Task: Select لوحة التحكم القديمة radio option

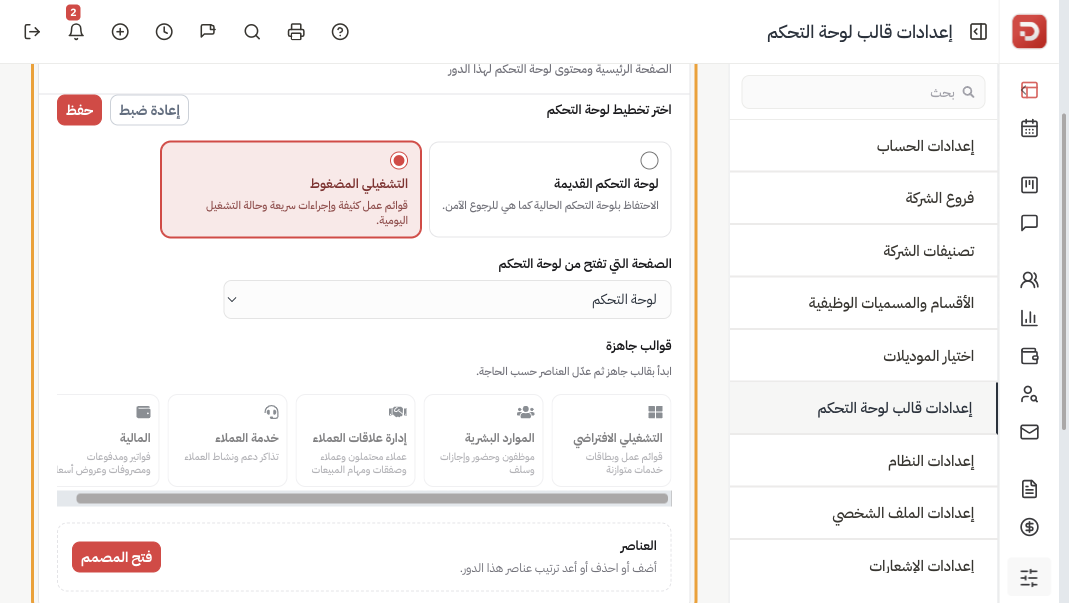Action: (x=649, y=160)
